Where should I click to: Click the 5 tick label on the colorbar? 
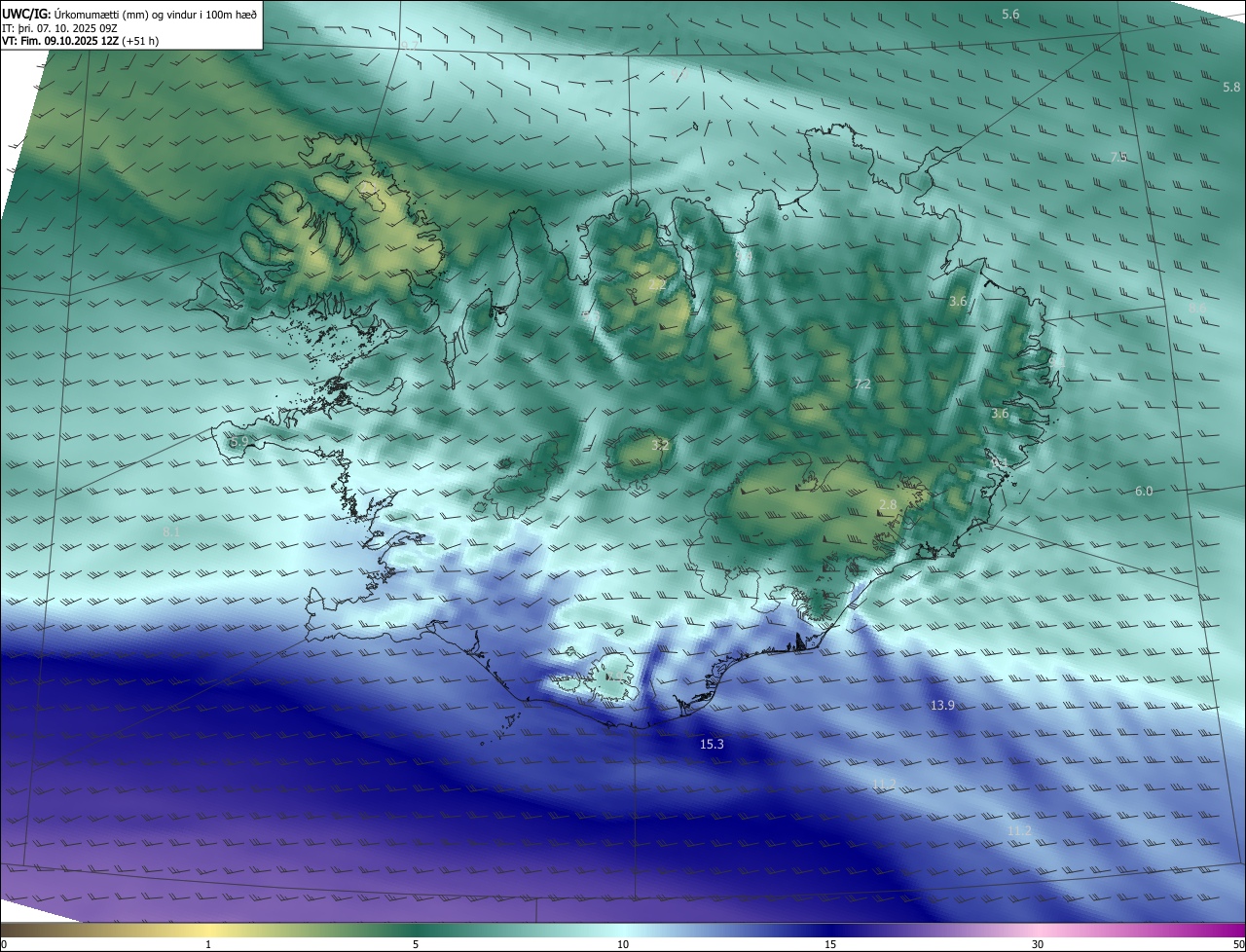(x=416, y=944)
